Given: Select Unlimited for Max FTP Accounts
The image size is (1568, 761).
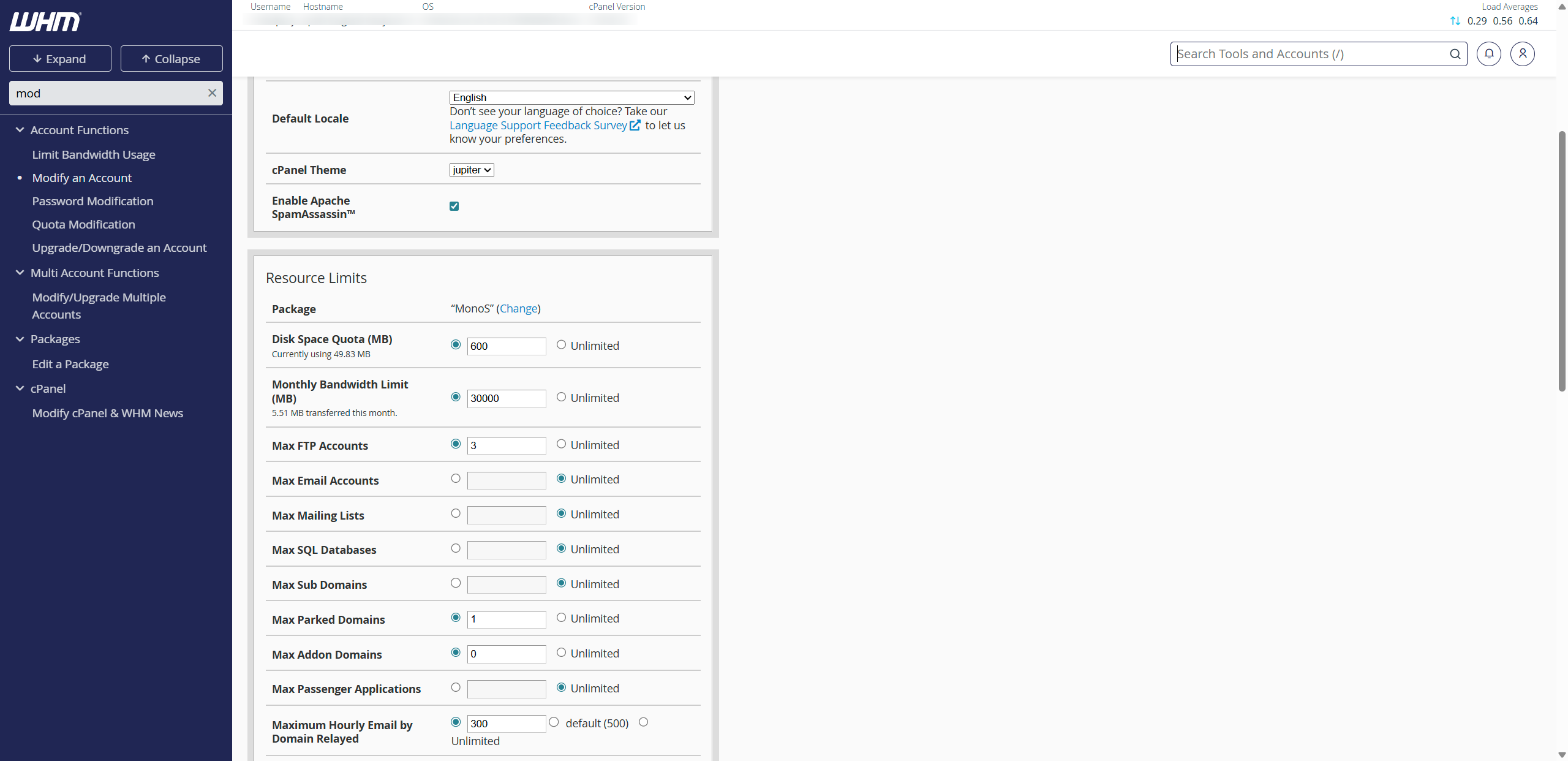Looking at the screenshot, I should [x=561, y=444].
